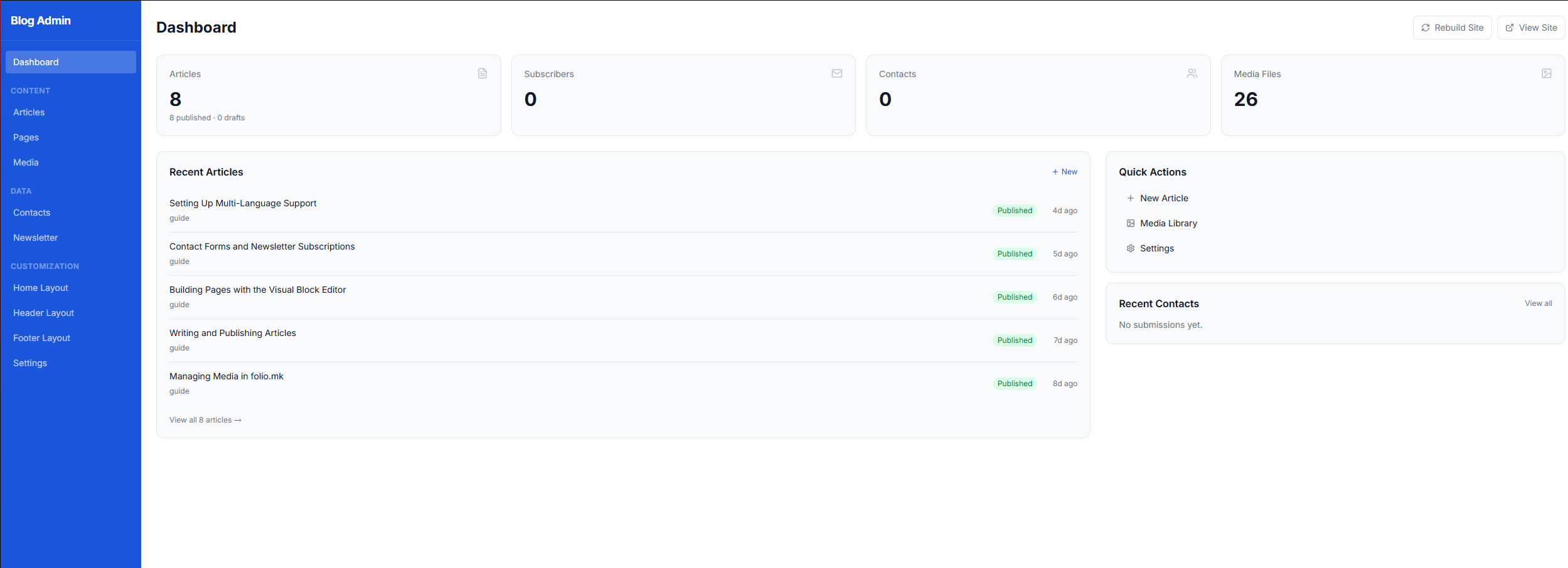
Task: Click the plus icon beside New Article
Action: (1131, 198)
